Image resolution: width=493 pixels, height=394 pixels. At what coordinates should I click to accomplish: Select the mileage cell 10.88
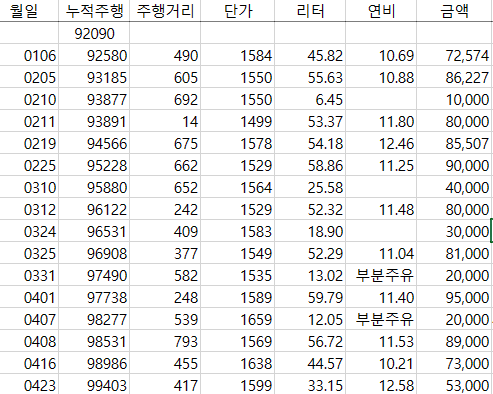pos(381,77)
